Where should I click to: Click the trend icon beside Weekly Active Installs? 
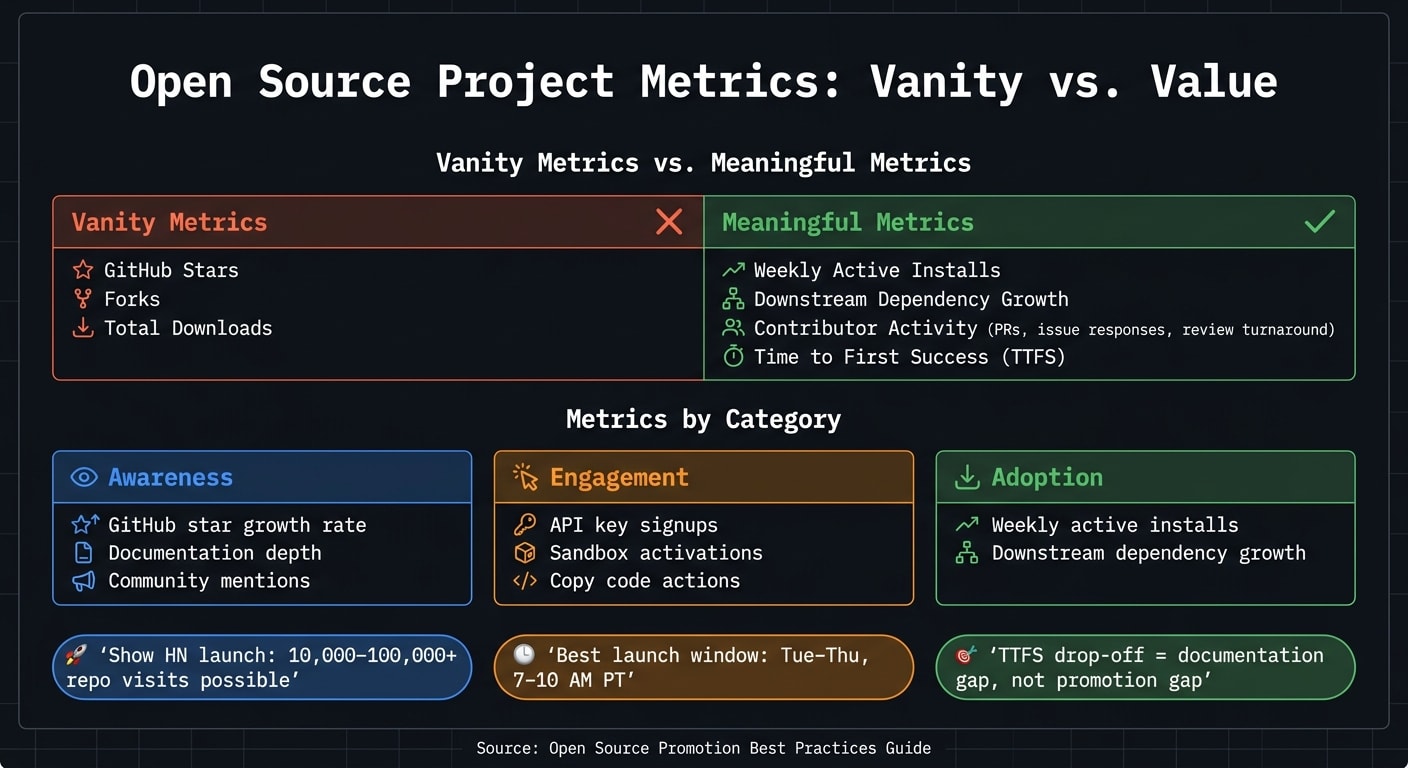(x=734, y=270)
